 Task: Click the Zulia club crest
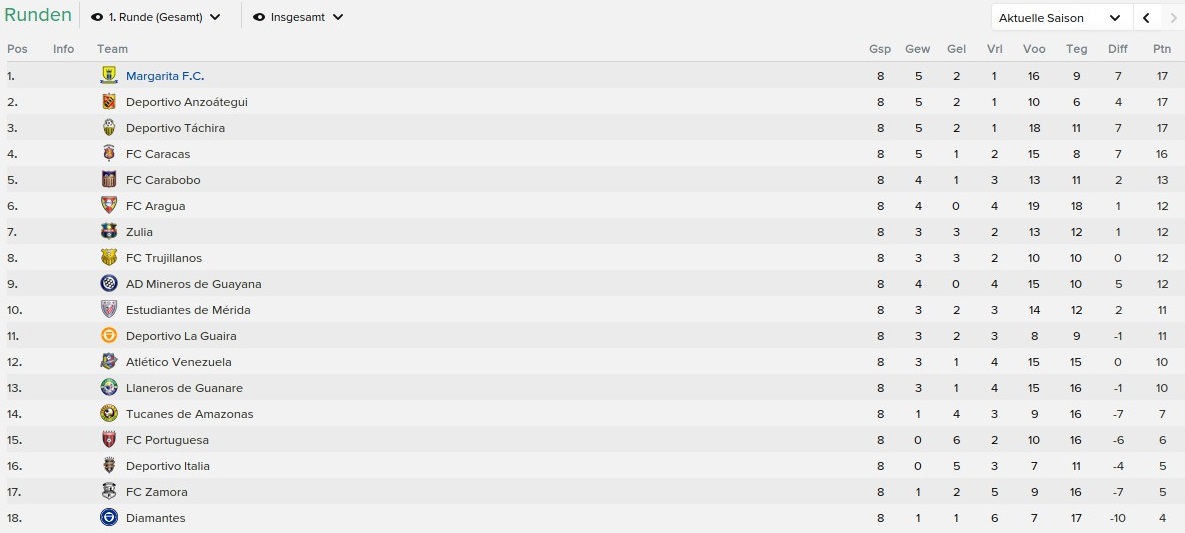(x=109, y=231)
